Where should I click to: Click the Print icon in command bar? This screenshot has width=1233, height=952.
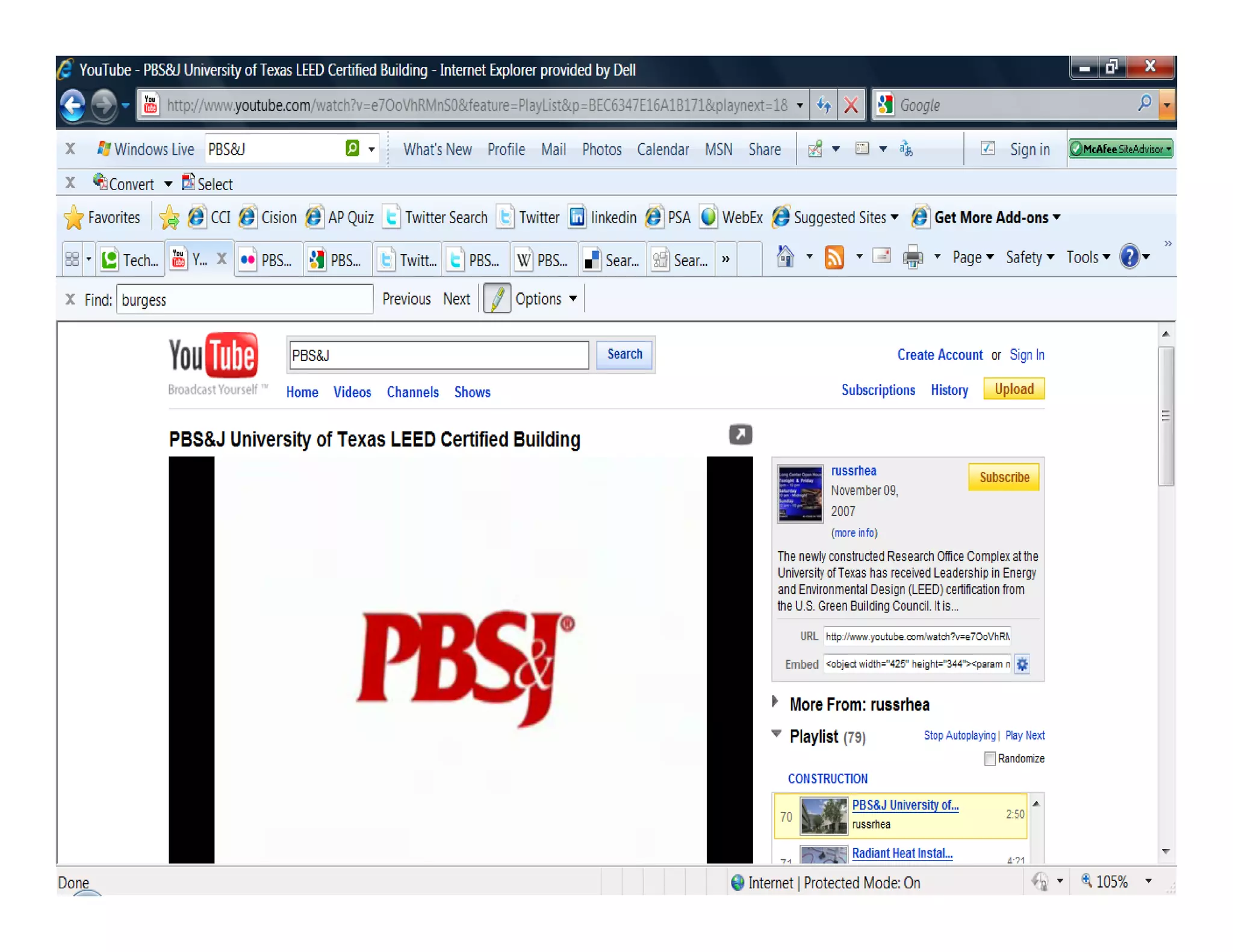[x=913, y=258]
